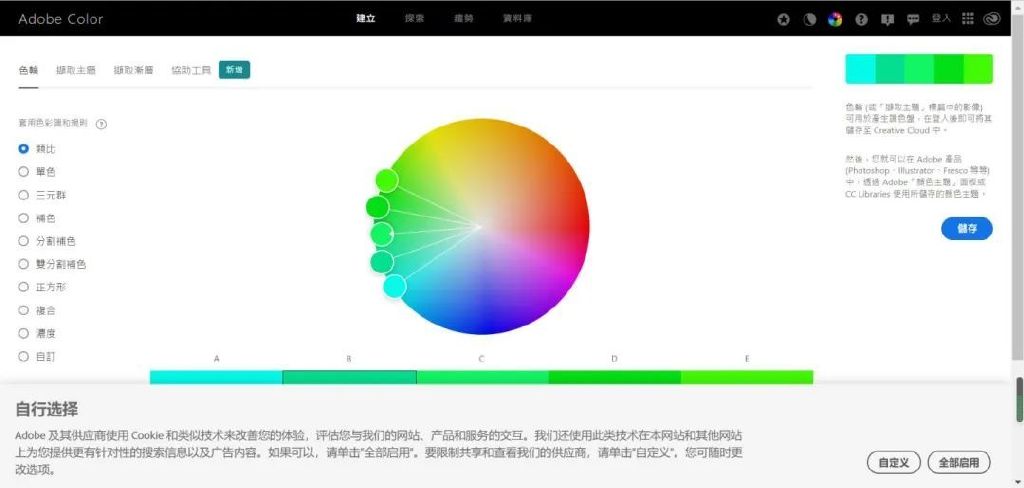Select the outlined swatch under label B
Screen dimensions: 1024x488
click(349, 377)
